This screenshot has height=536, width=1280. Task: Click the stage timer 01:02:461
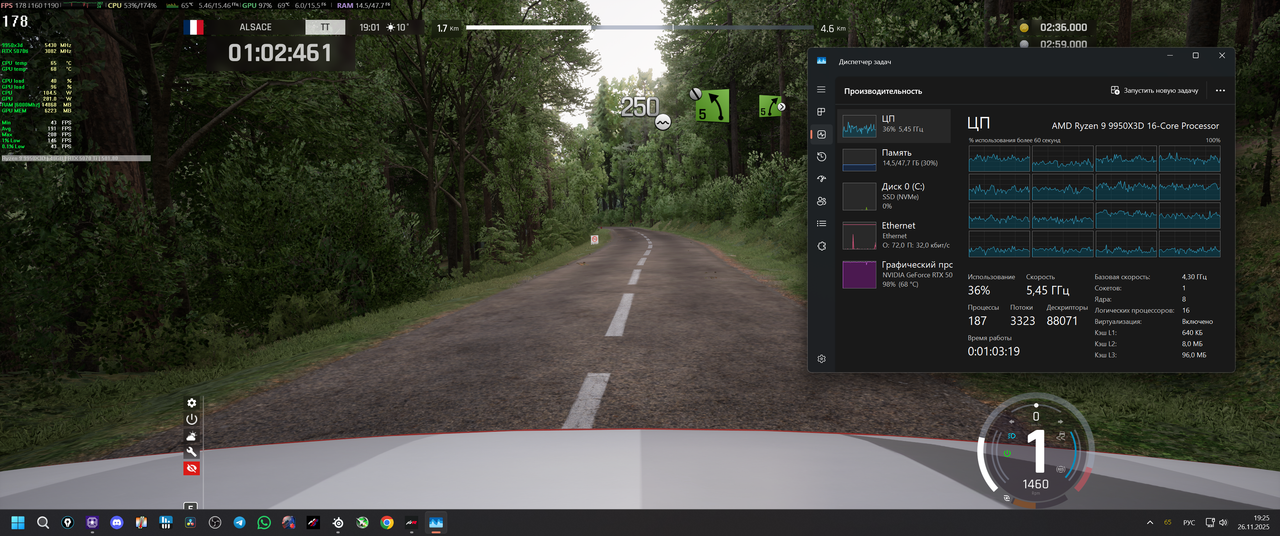[280, 53]
